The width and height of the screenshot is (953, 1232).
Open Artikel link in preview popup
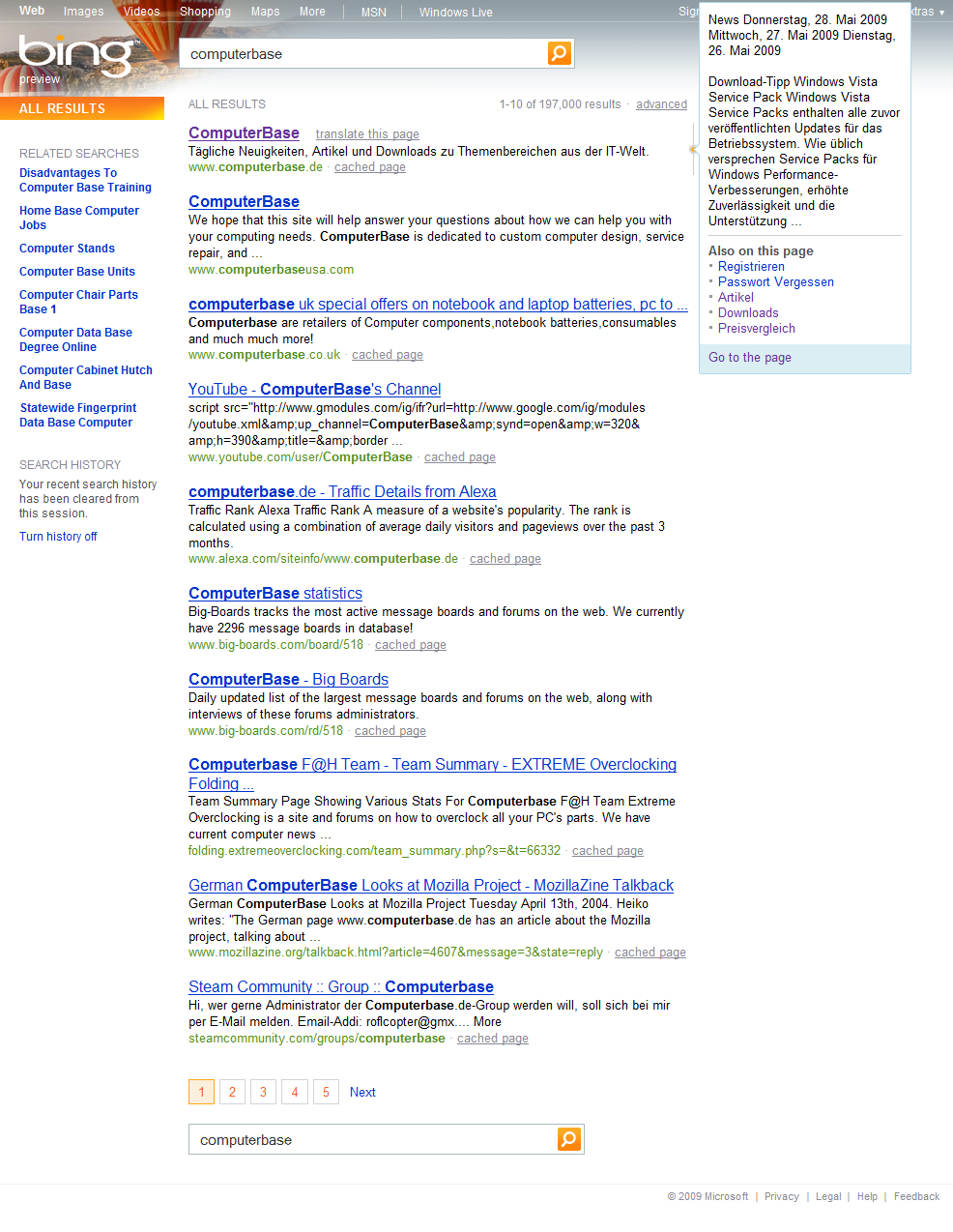pyautogui.click(x=736, y=298)
